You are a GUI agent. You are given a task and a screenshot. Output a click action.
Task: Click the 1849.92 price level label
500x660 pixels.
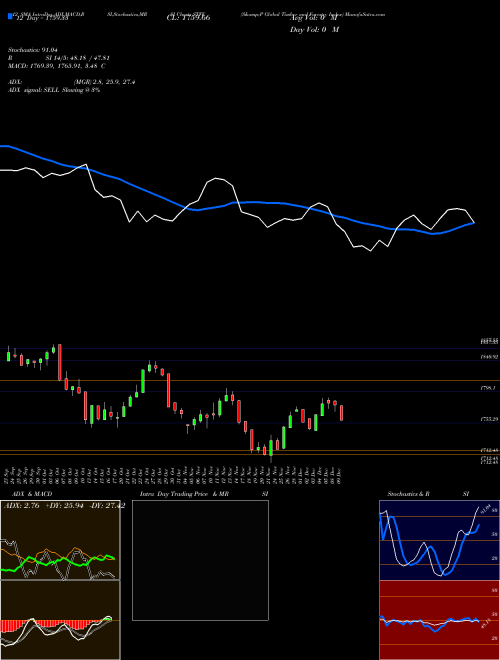coord(490,357)
